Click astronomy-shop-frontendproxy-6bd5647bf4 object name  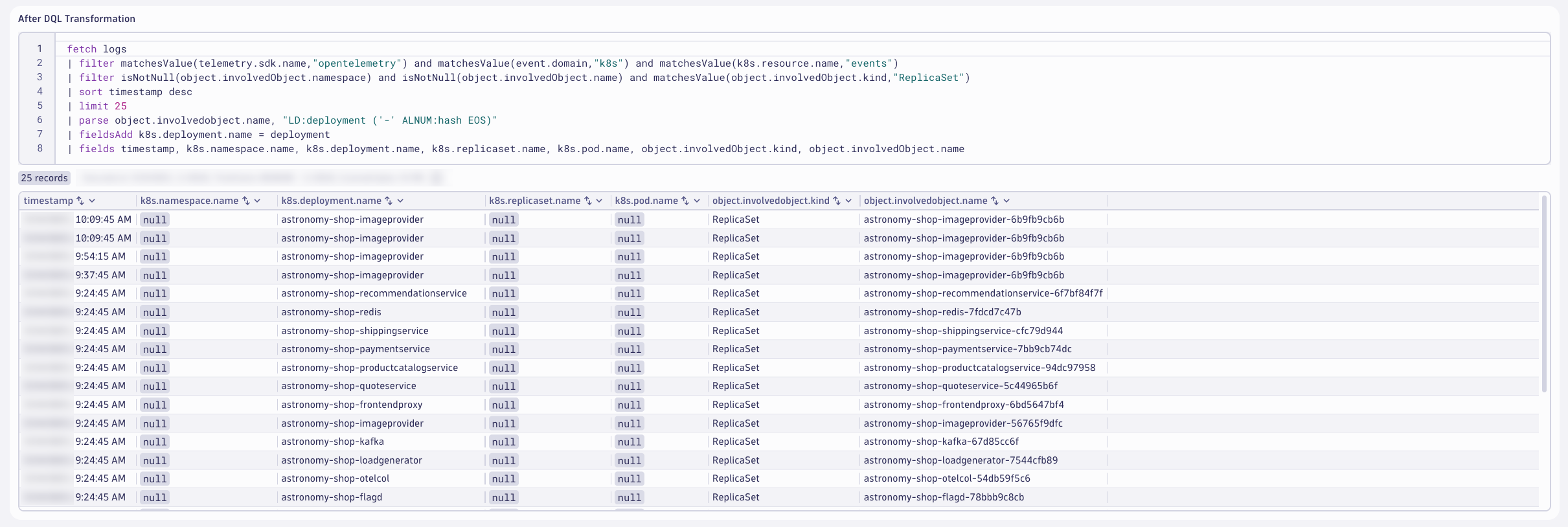964,405
